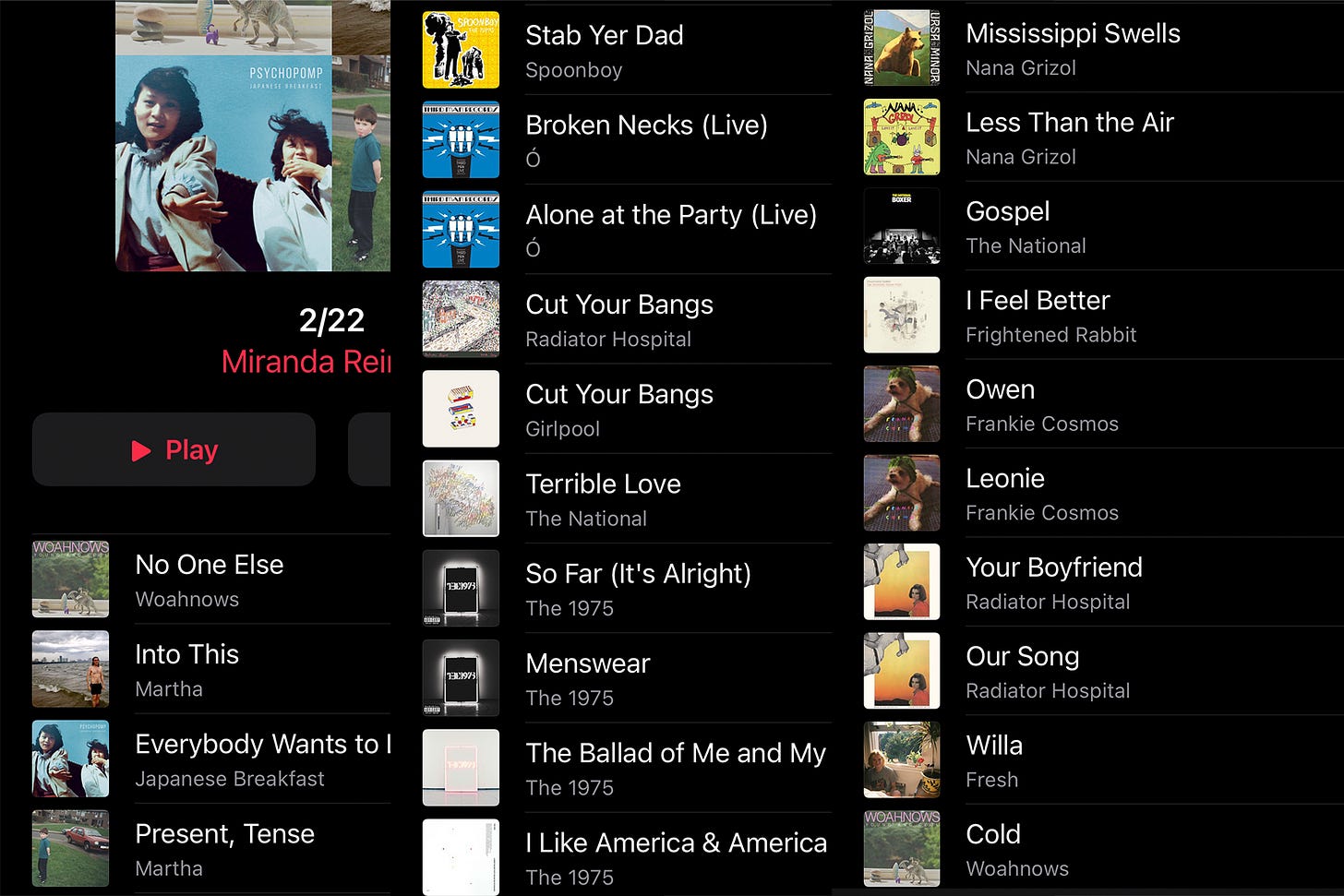The height and width of the screenshot is (896, 1344).
Task: Open the Miranda Rei curator link
Action: click(x=306, y=362)
